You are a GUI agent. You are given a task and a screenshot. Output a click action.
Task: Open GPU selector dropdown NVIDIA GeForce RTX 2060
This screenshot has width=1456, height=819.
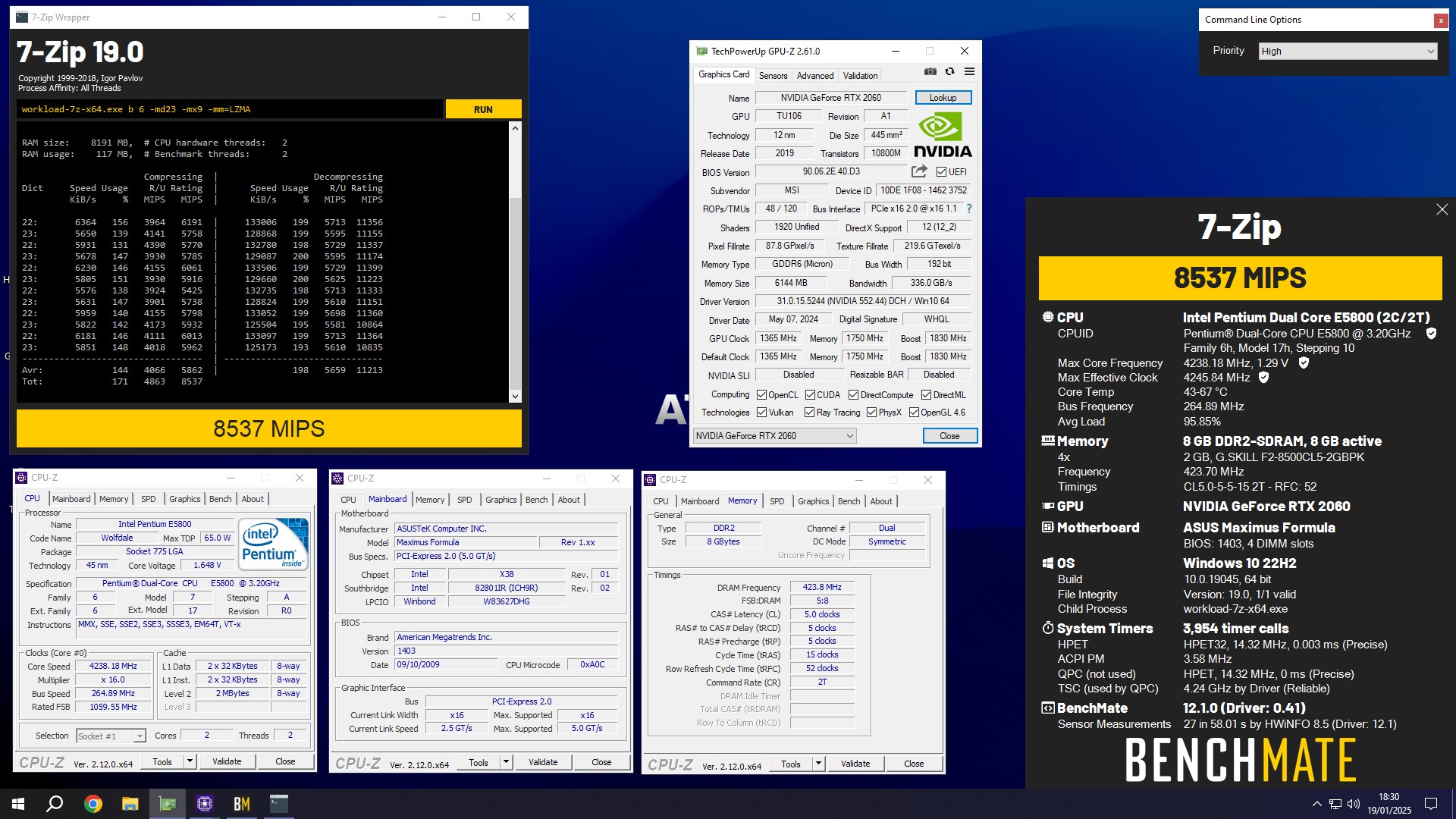(774, 436)
